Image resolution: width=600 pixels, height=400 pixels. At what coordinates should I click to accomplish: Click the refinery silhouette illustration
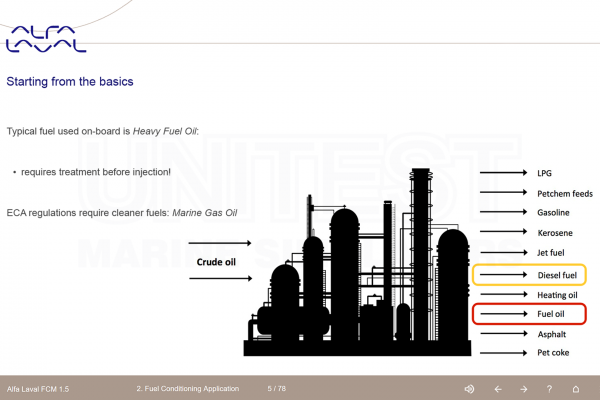[x=357, y=262]
